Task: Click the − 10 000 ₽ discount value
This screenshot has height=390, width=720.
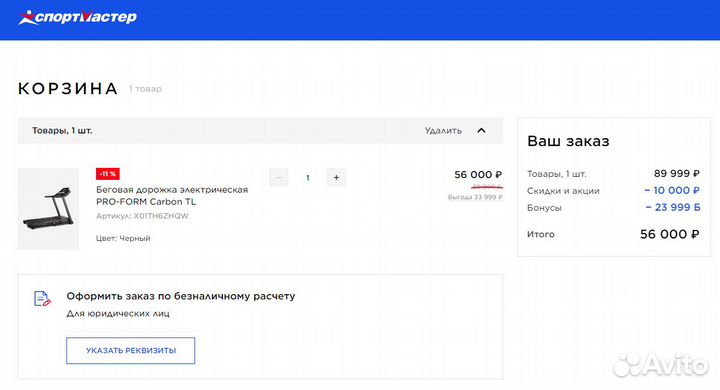Action: coord(672,190)
